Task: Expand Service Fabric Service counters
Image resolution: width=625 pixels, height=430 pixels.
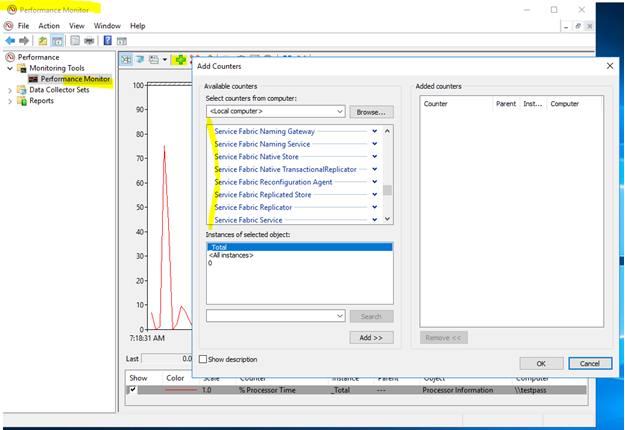Action: pos(375,220)
